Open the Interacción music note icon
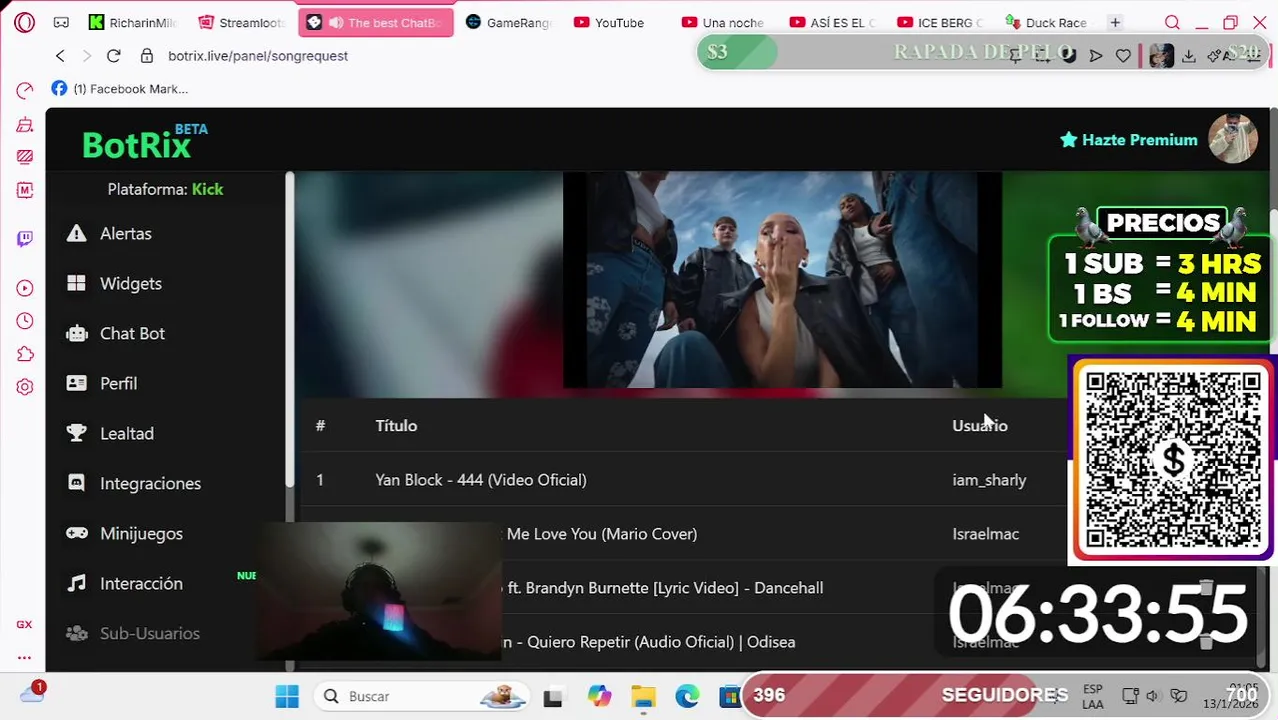The image size is (1278, 720). [x=76, y=583]
